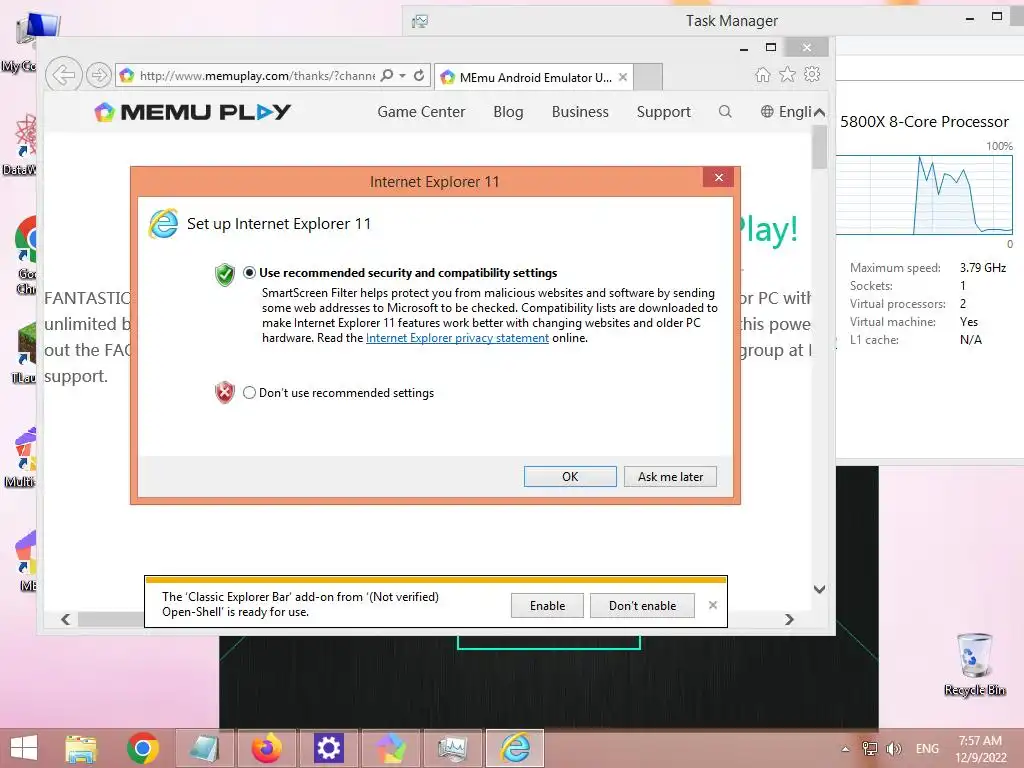The height and width of the screenshot is (768, 1024).
Task: Click Internet Explorer taskbar icon
Action: 515,748
